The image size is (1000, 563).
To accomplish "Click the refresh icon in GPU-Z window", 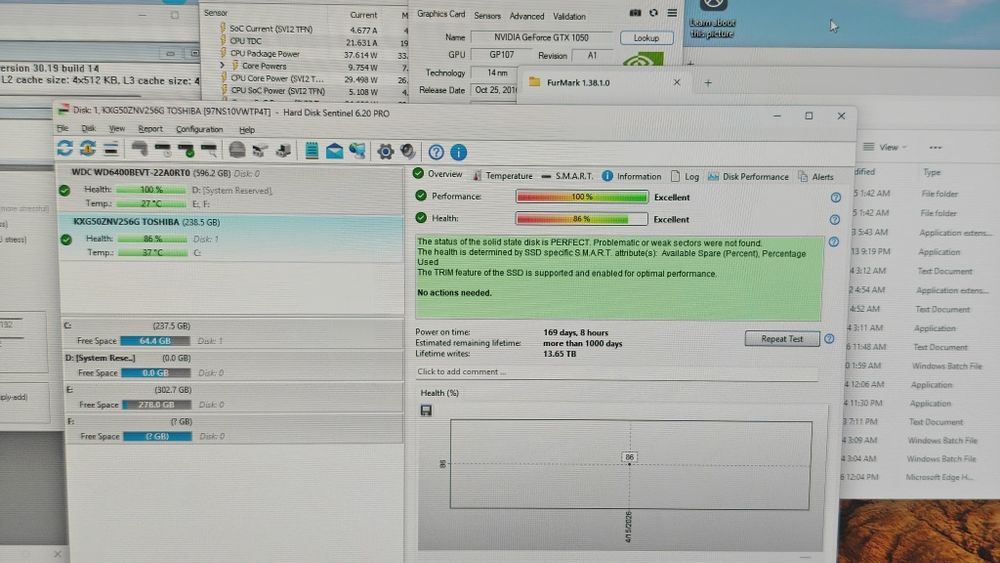I will point(654,12).
